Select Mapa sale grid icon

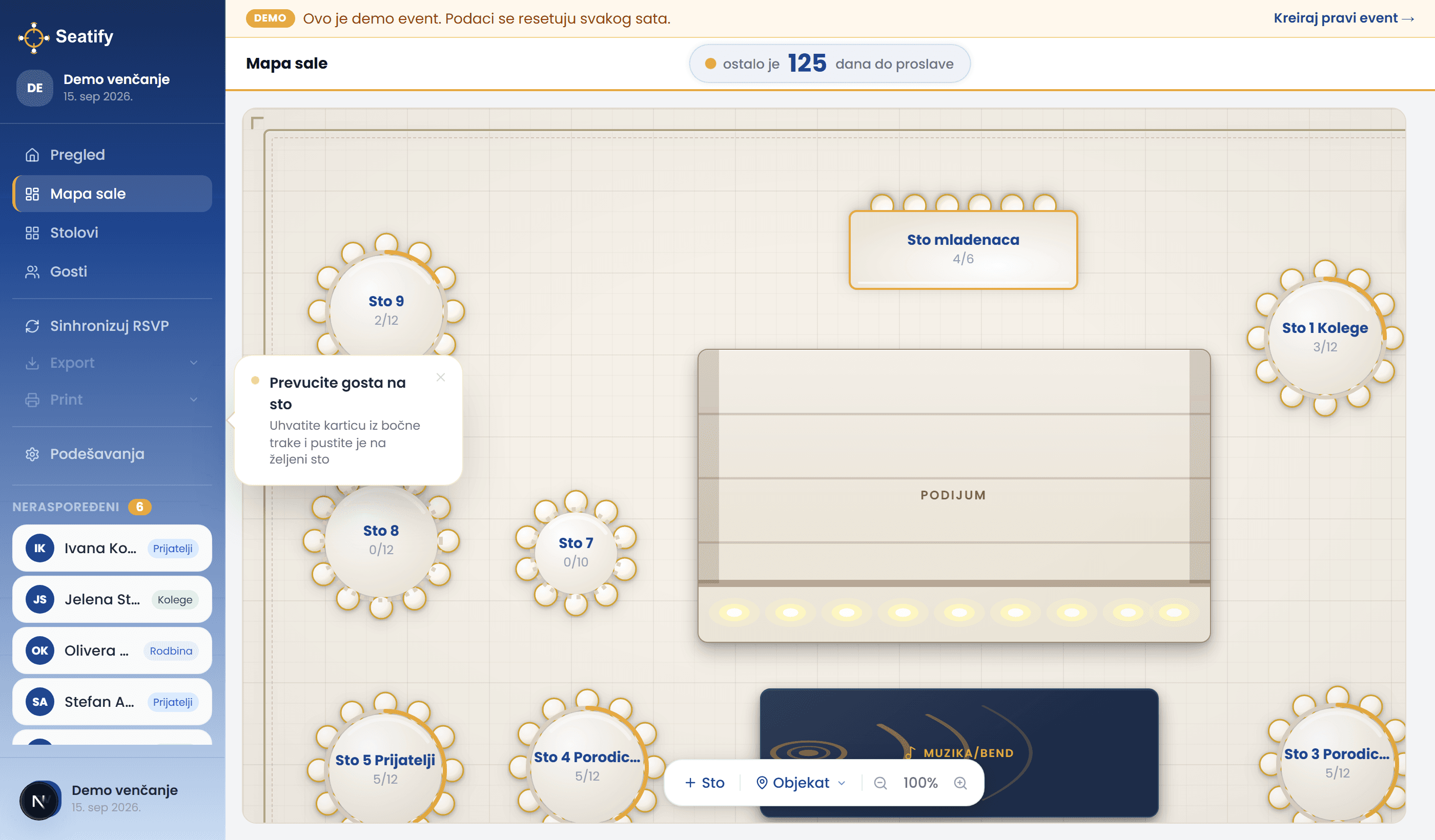pyautogui.click(x=32, y=194)
